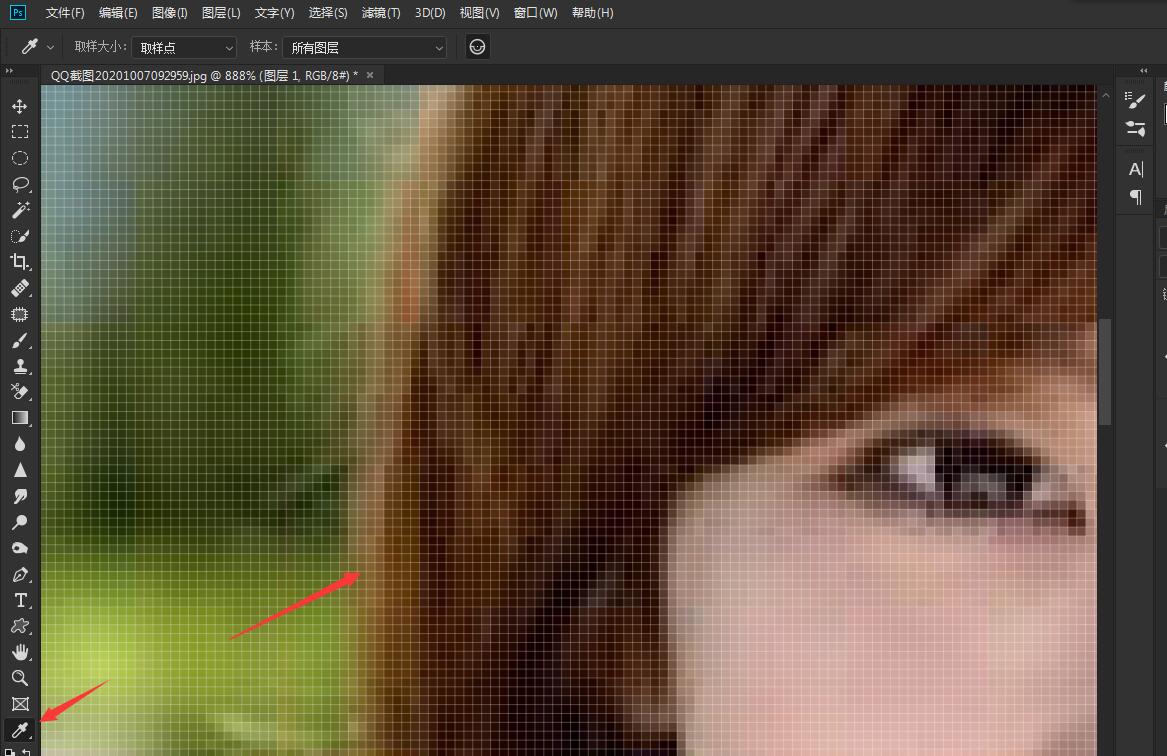Open the 选择(S) menu

[x=327, y=13]
